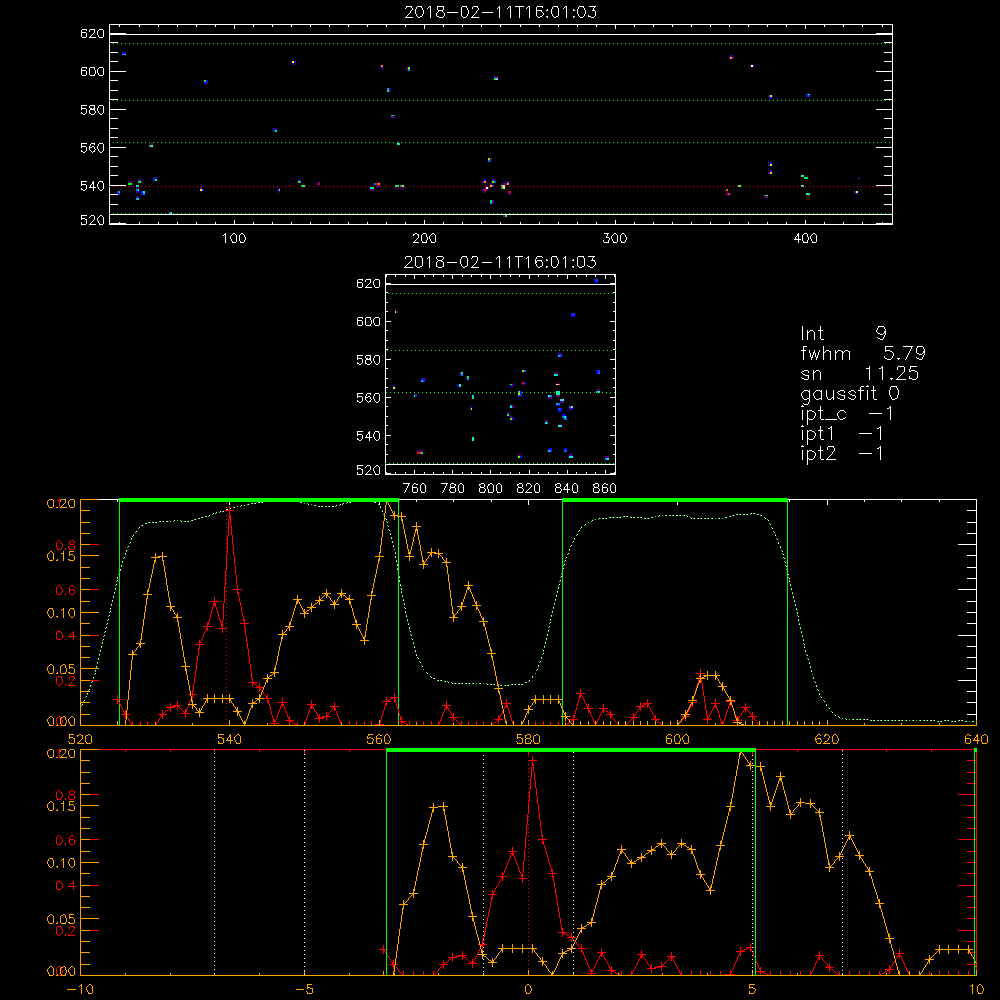
Task: Click x-axis label '5' on the centered profile plot
Action: 753,989
